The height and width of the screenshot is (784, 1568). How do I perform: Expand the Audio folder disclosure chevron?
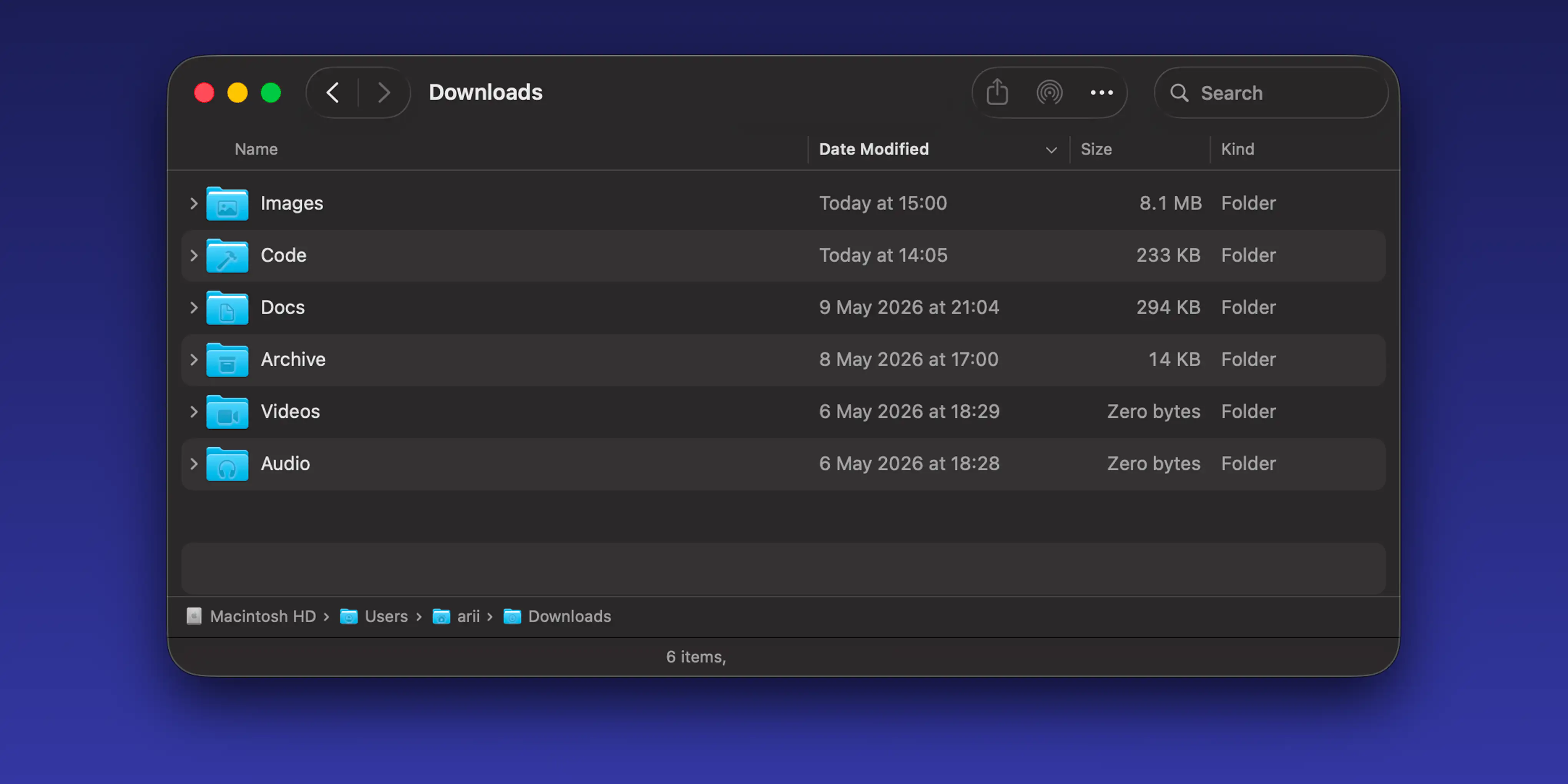point(194,464)
